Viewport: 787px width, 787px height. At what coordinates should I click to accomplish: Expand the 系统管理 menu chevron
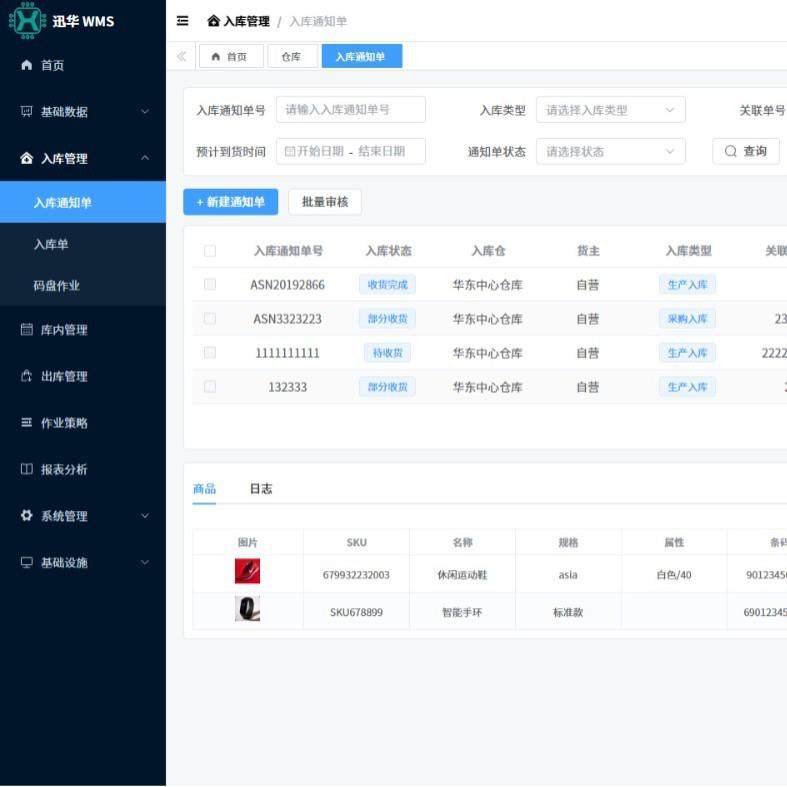(x=145, y=515)
